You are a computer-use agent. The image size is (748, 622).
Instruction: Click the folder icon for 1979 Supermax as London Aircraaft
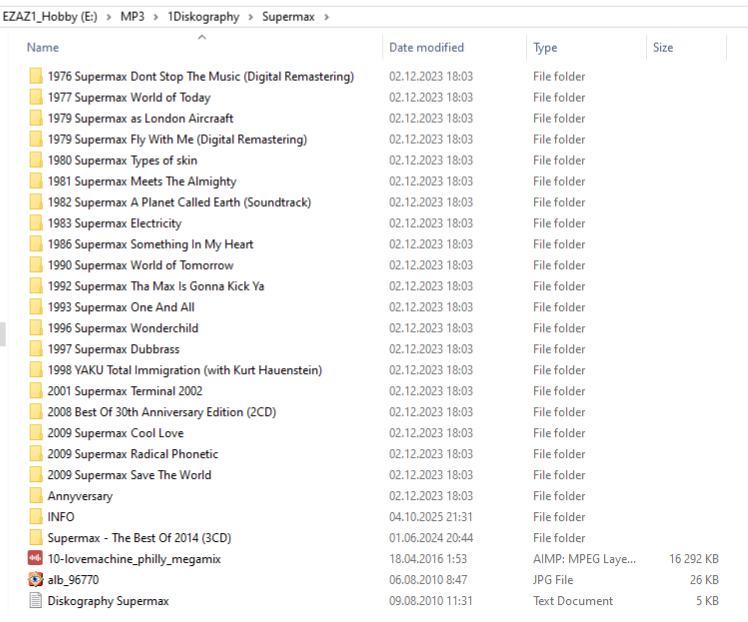coord(36,118)
